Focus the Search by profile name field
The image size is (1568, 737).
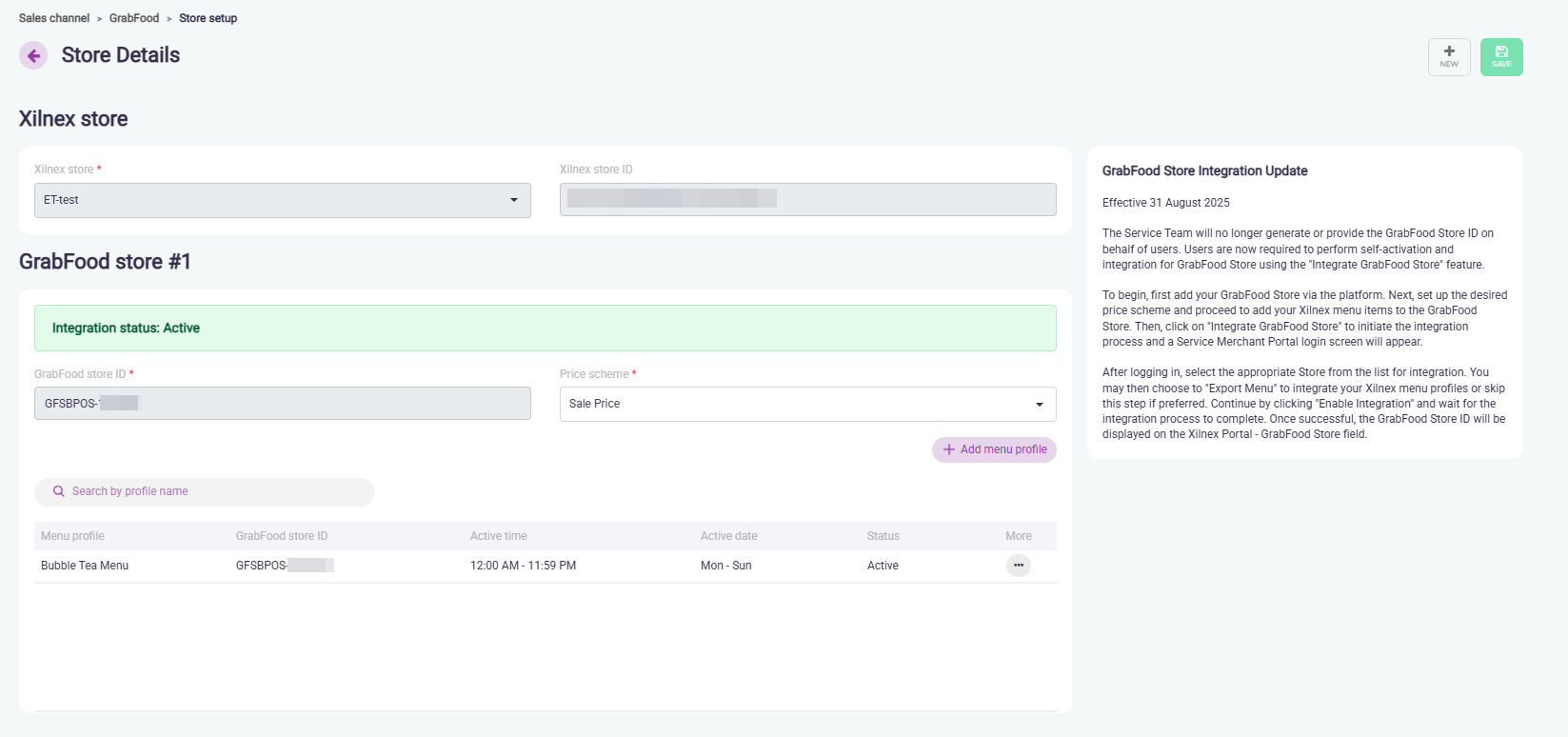tap(214, 491)
